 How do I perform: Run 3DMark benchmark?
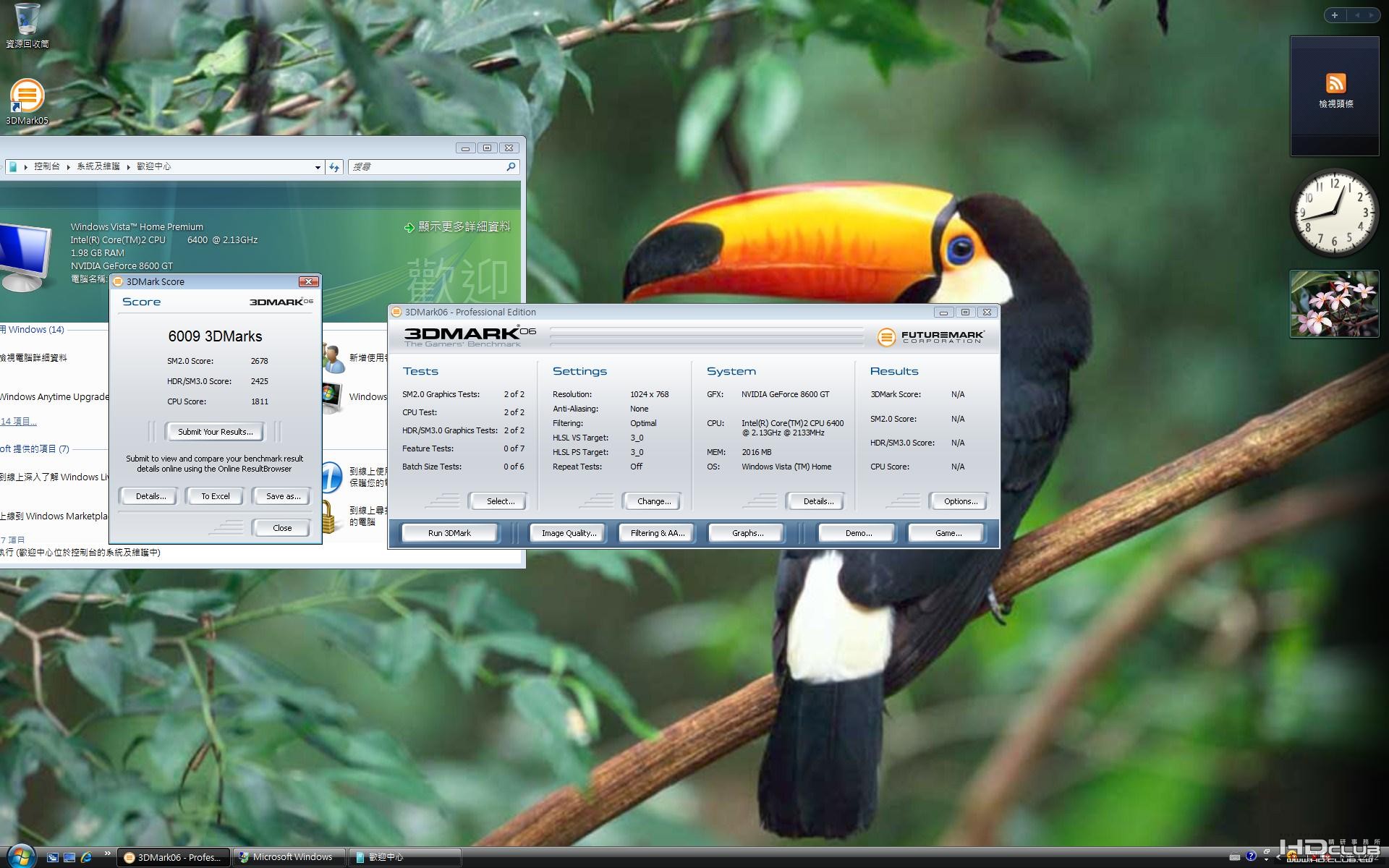pyautogui.click(x=449, y=533)
